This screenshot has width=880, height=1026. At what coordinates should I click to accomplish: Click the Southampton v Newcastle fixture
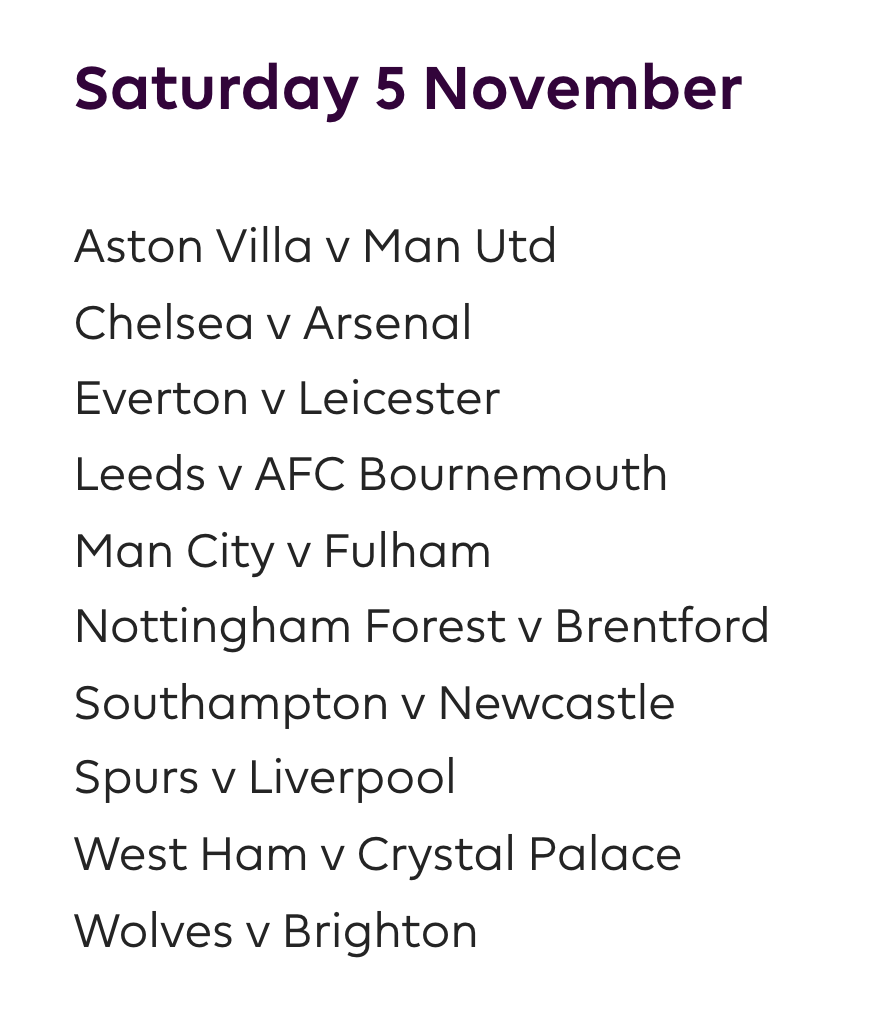point(374,703)
